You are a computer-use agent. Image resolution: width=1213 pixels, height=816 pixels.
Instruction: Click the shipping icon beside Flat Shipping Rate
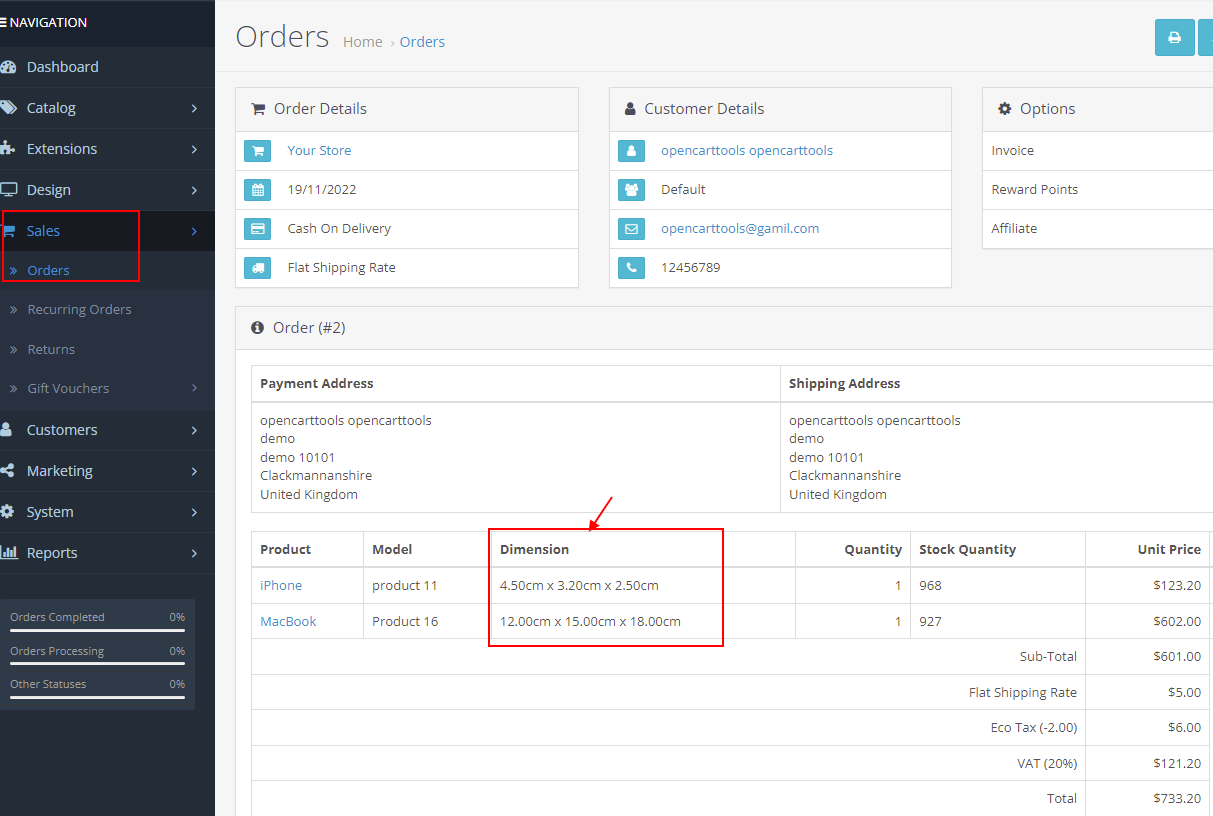(x=258, y=267)
